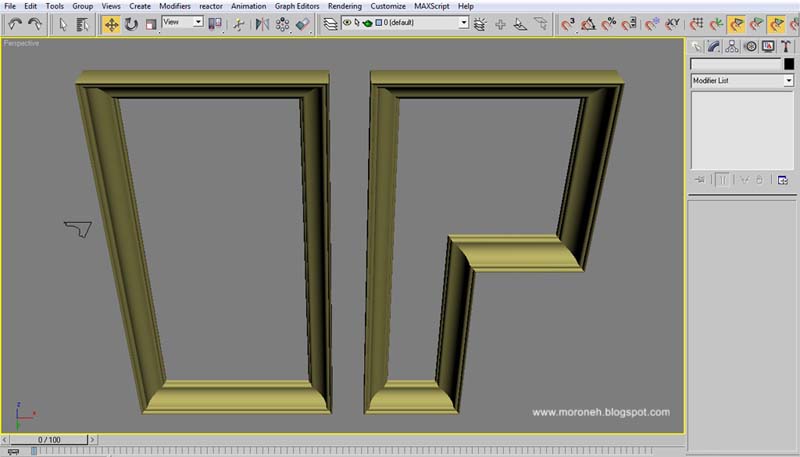Toggle the Percent Snap button

(608, 24)
